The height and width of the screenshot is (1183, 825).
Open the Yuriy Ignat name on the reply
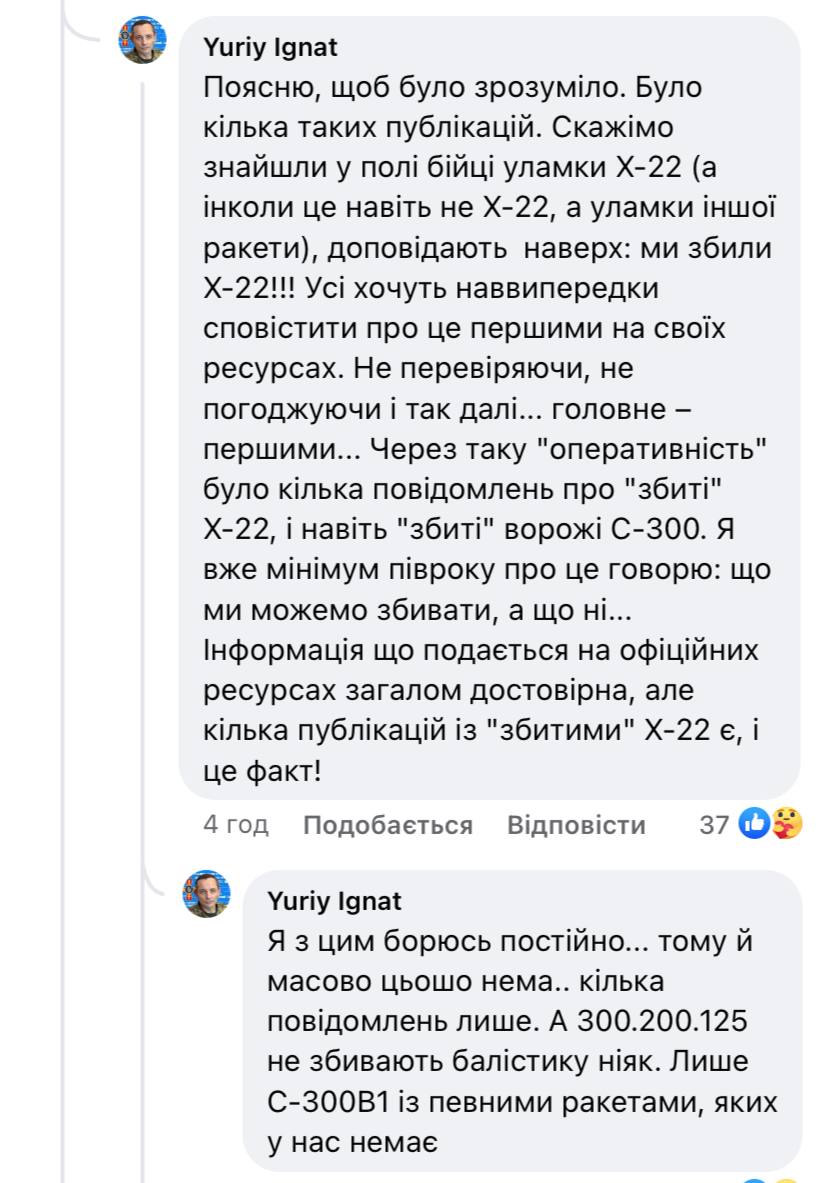coord(334,901)
